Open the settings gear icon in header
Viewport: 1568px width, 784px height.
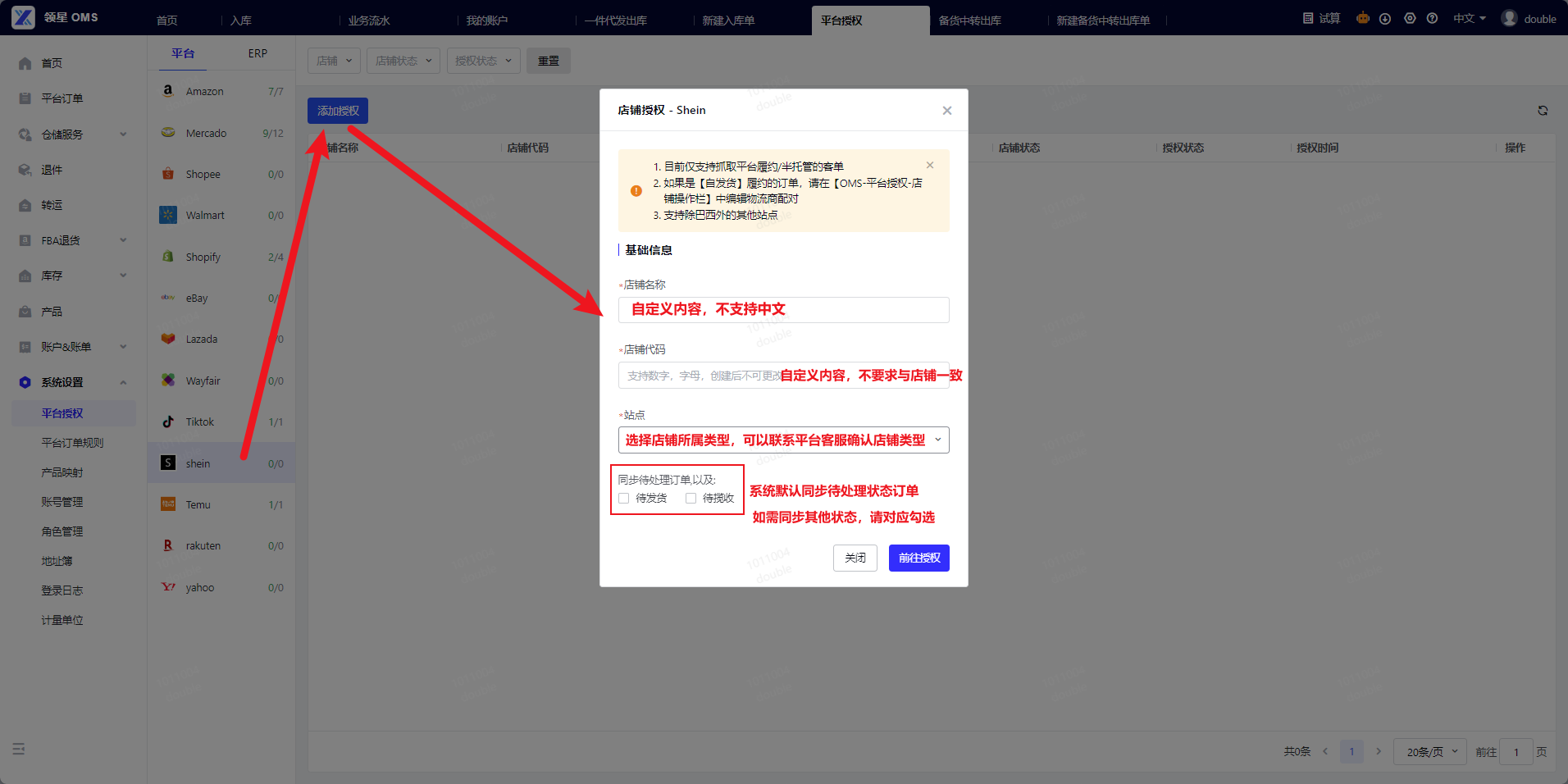tap(1410, 18)
